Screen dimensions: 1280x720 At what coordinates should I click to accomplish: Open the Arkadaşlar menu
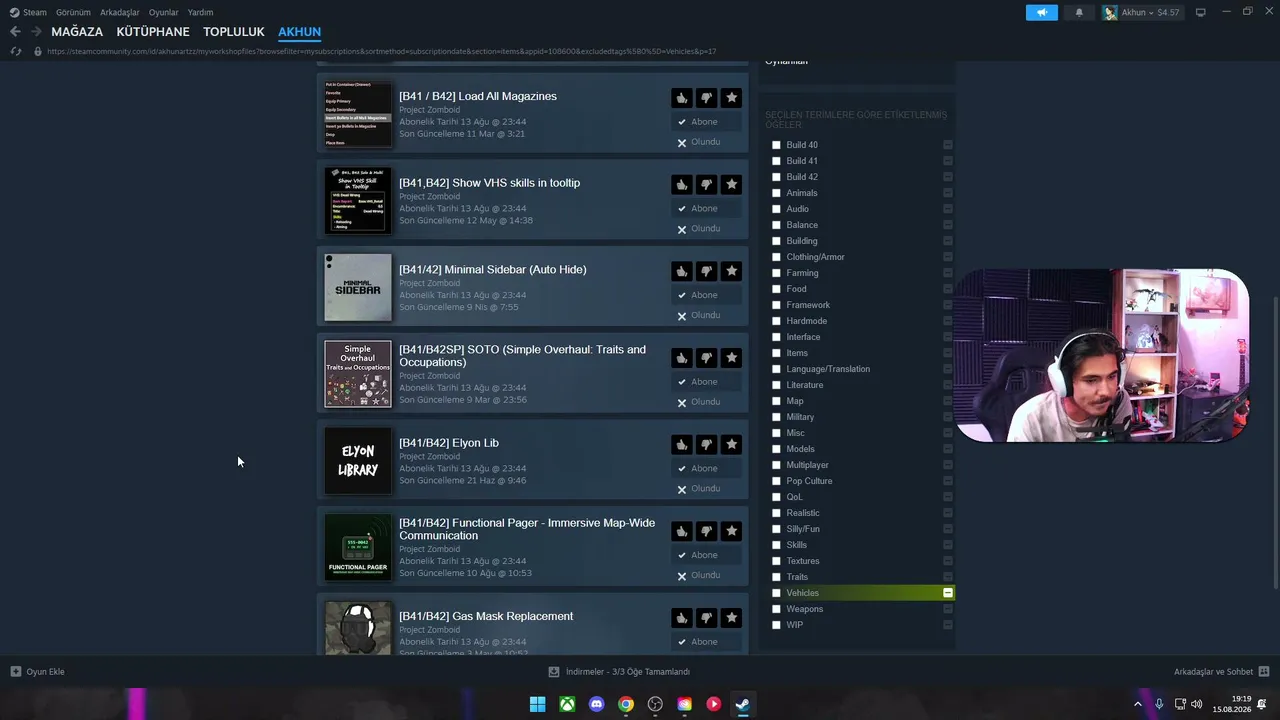[x=120, y=12]
